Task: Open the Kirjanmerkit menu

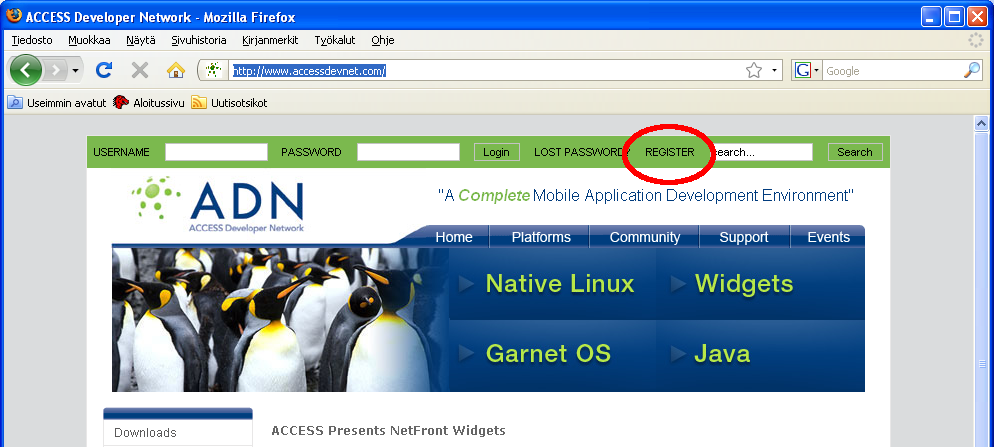Action: [x=270, y=40]
